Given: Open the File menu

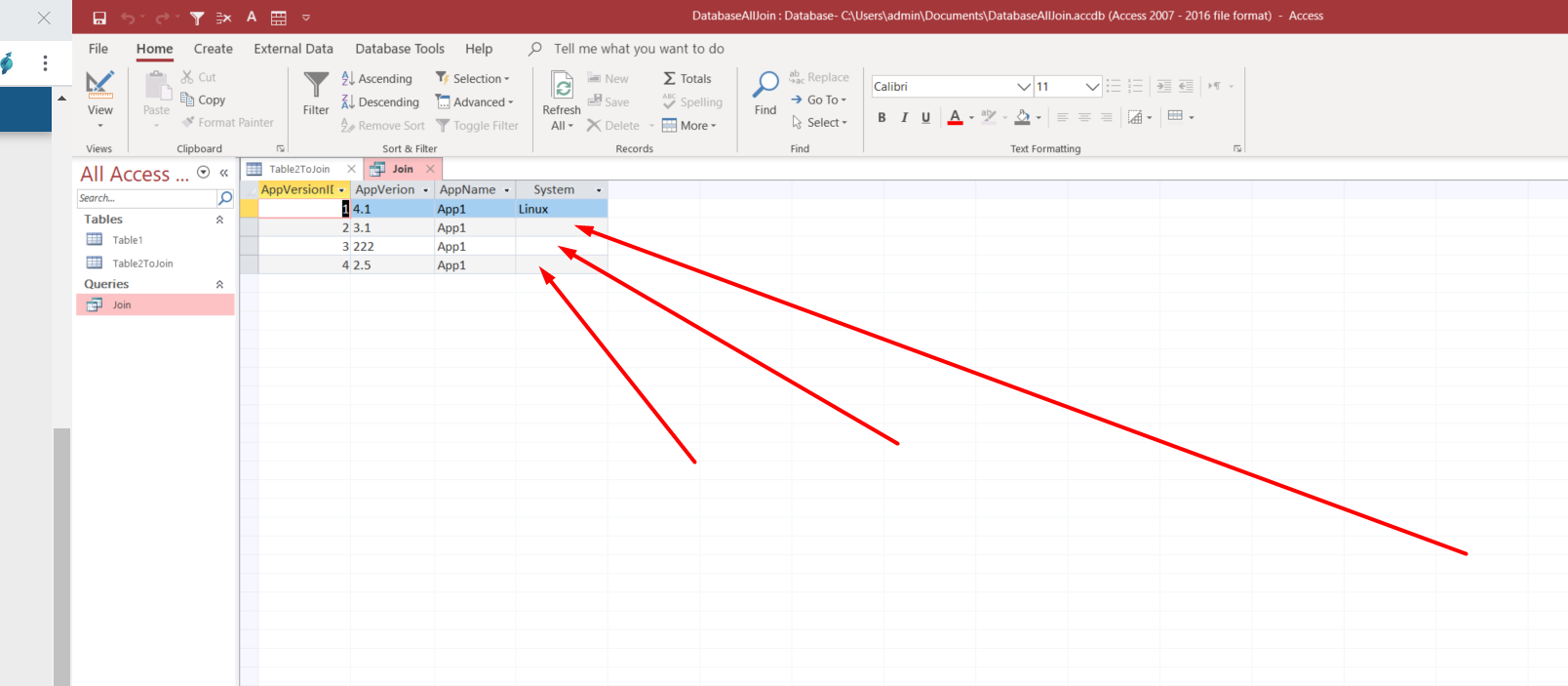Looking at the screenshot, I should [98, 49].
